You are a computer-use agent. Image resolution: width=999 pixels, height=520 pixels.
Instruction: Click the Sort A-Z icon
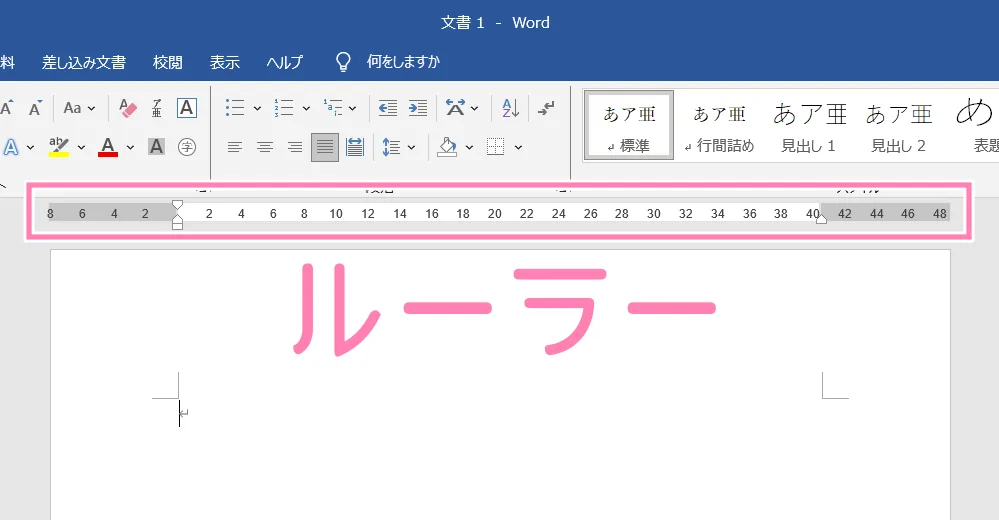pos(510,108)
